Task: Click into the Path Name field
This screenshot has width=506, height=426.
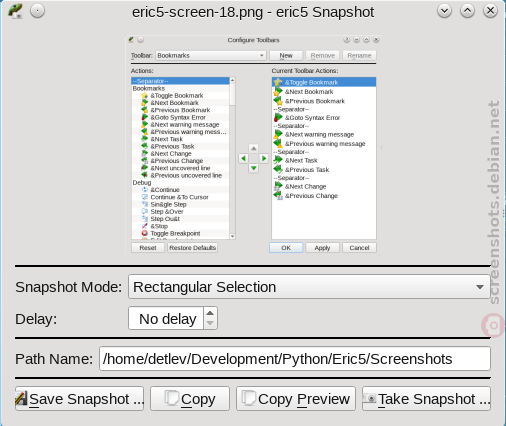Action: click(295, 359)
